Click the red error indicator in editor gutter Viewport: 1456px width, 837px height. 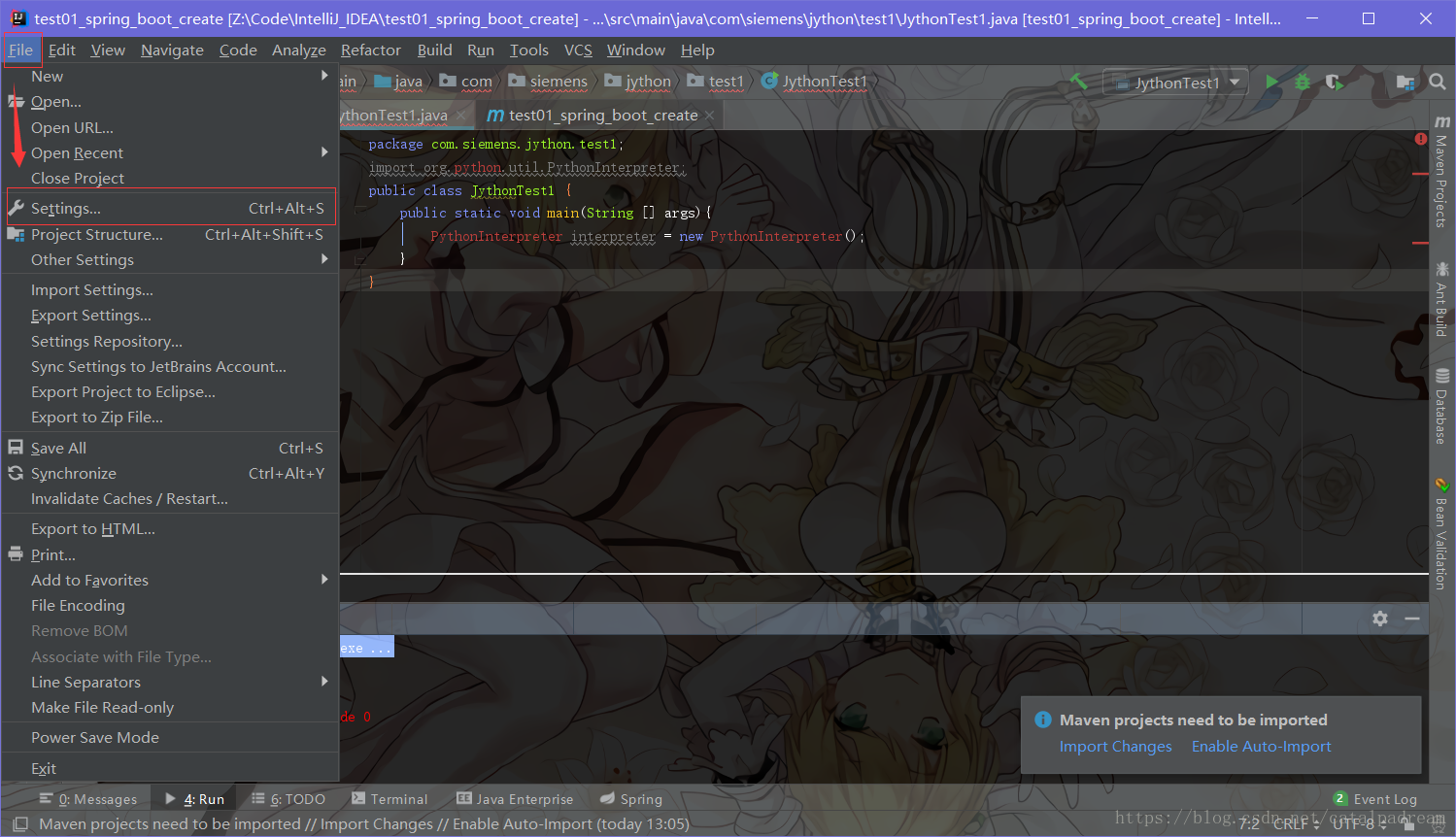click(x=1421, y=139)
